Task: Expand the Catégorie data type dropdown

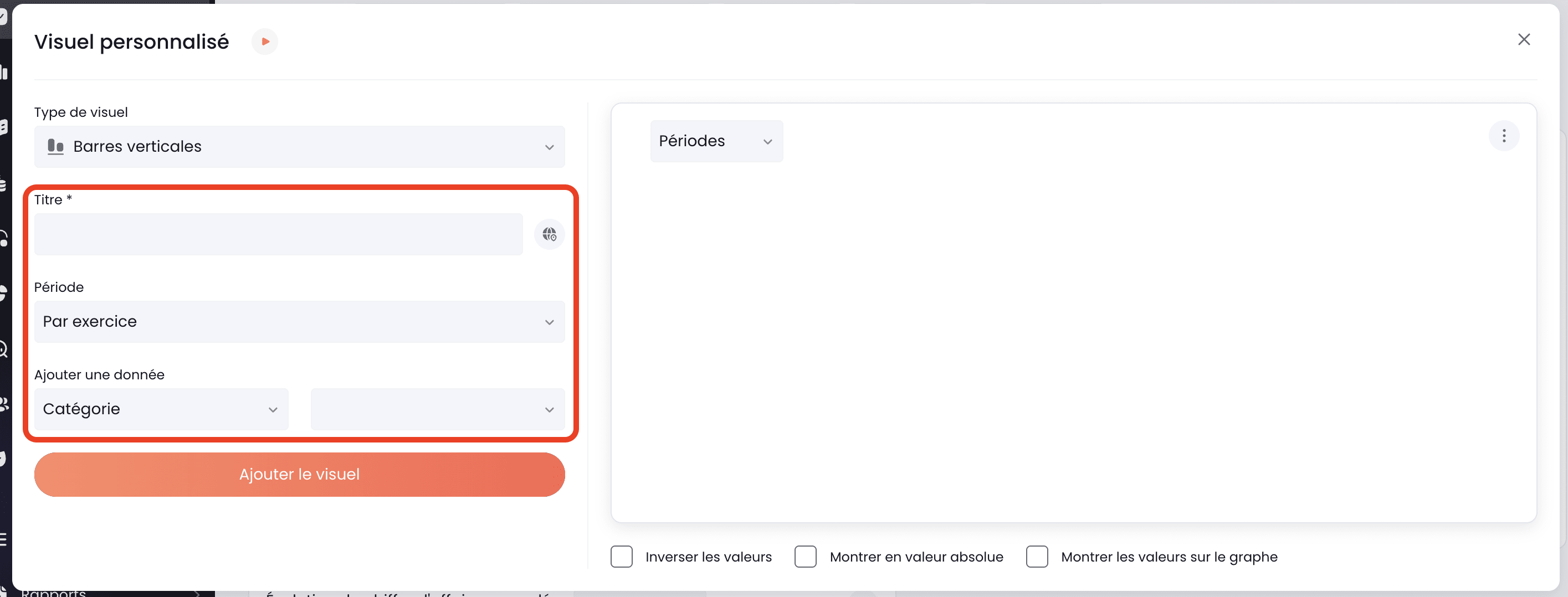Action: coord(161,410)
